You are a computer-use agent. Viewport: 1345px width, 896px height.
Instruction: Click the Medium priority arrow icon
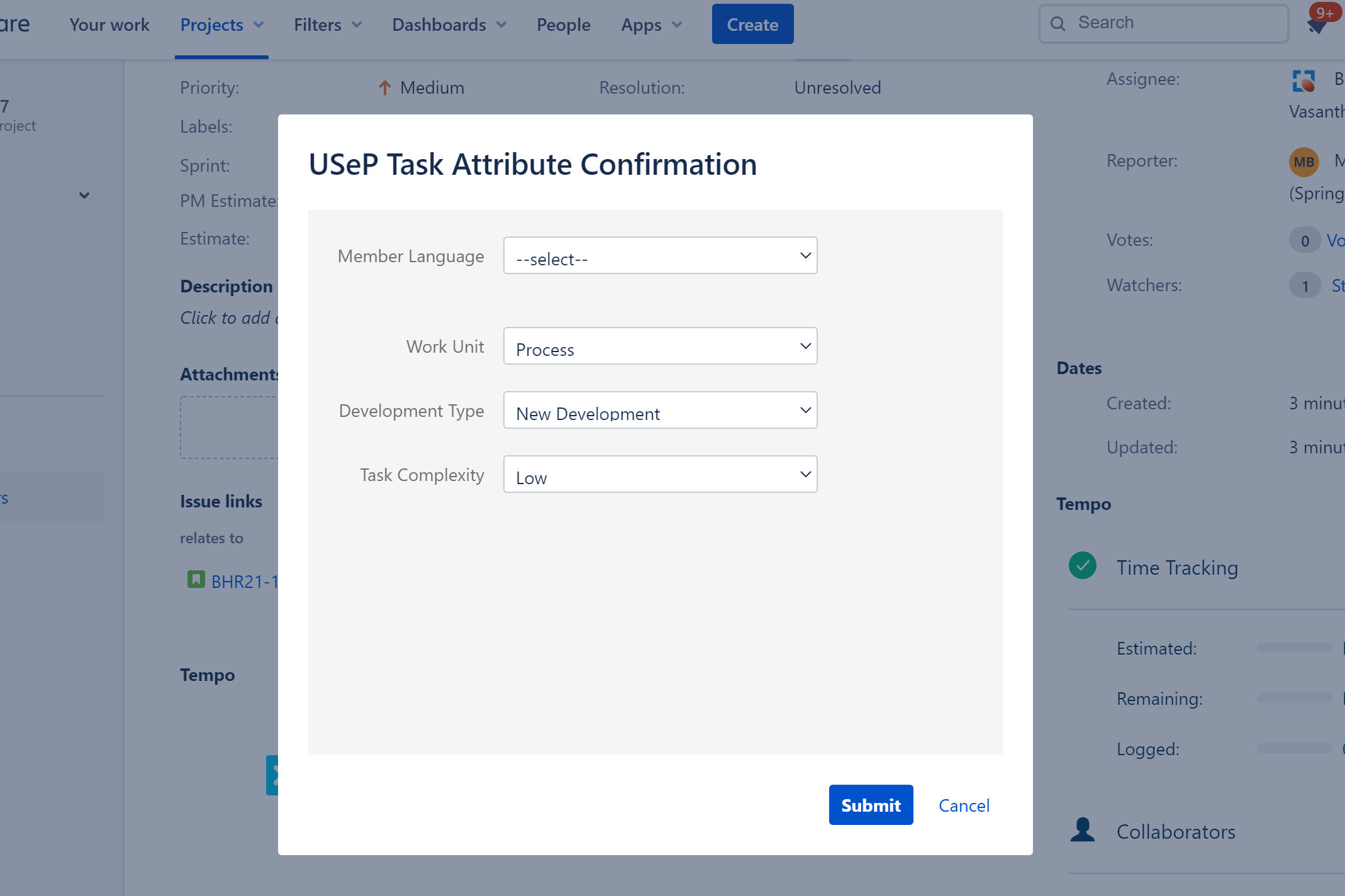385,87
